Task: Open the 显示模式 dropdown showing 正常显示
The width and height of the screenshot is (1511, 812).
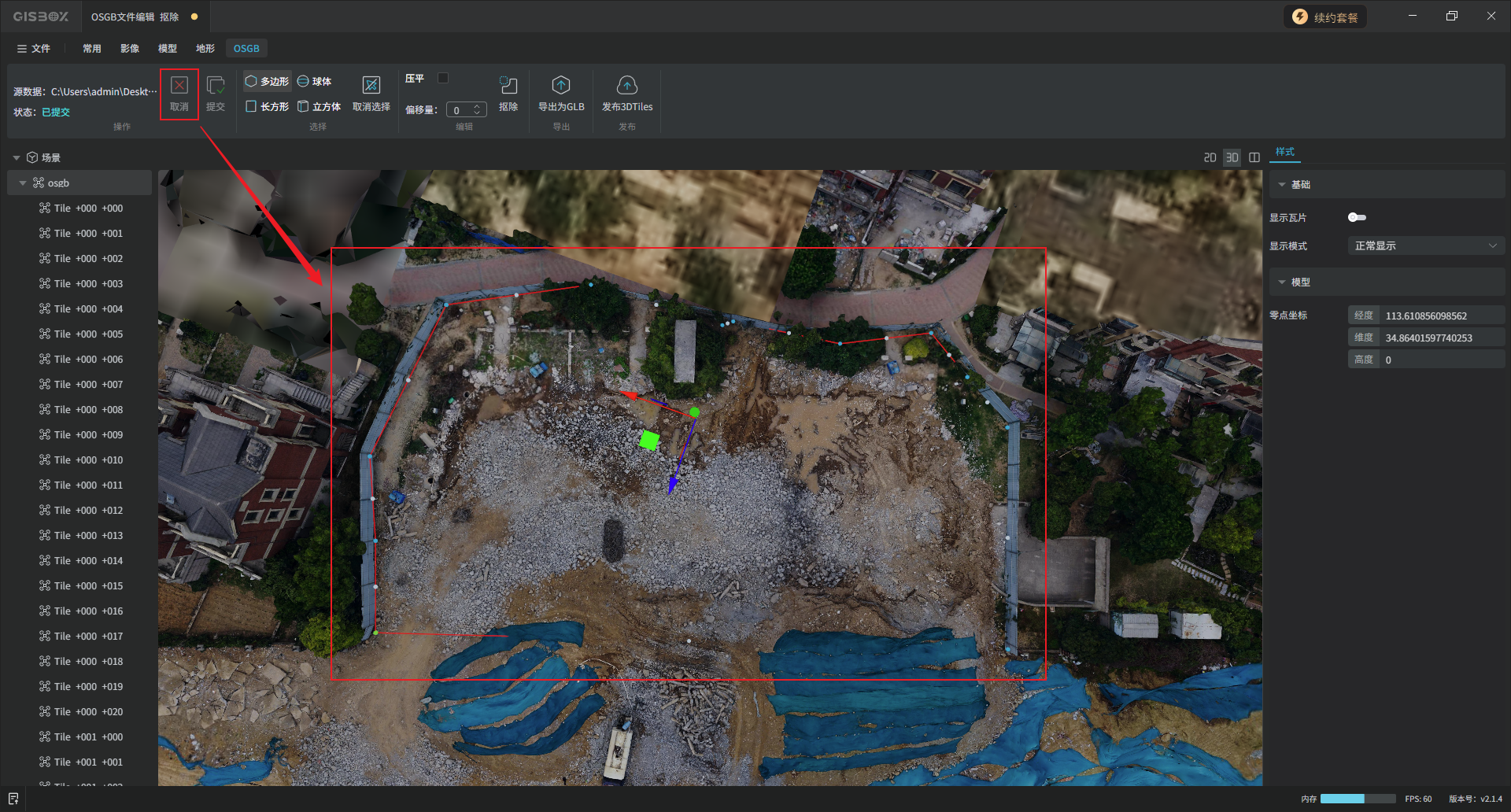Action: [x=1425, y=246]
